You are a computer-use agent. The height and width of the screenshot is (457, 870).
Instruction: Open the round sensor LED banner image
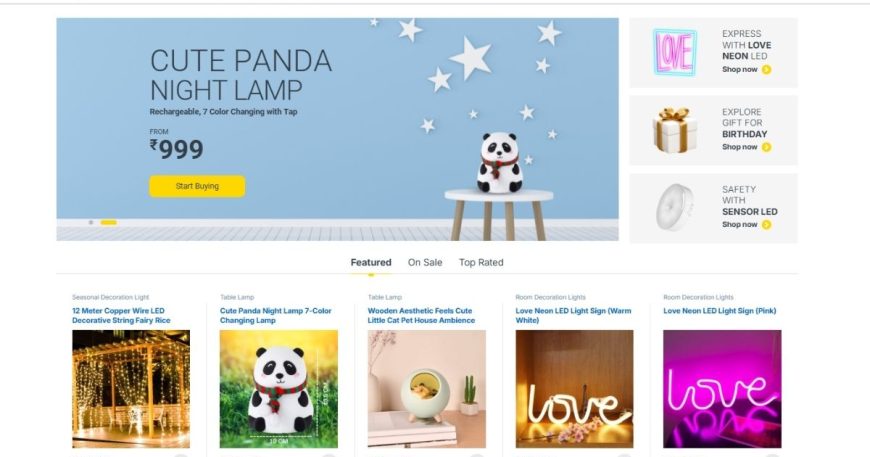coord(675,207)
